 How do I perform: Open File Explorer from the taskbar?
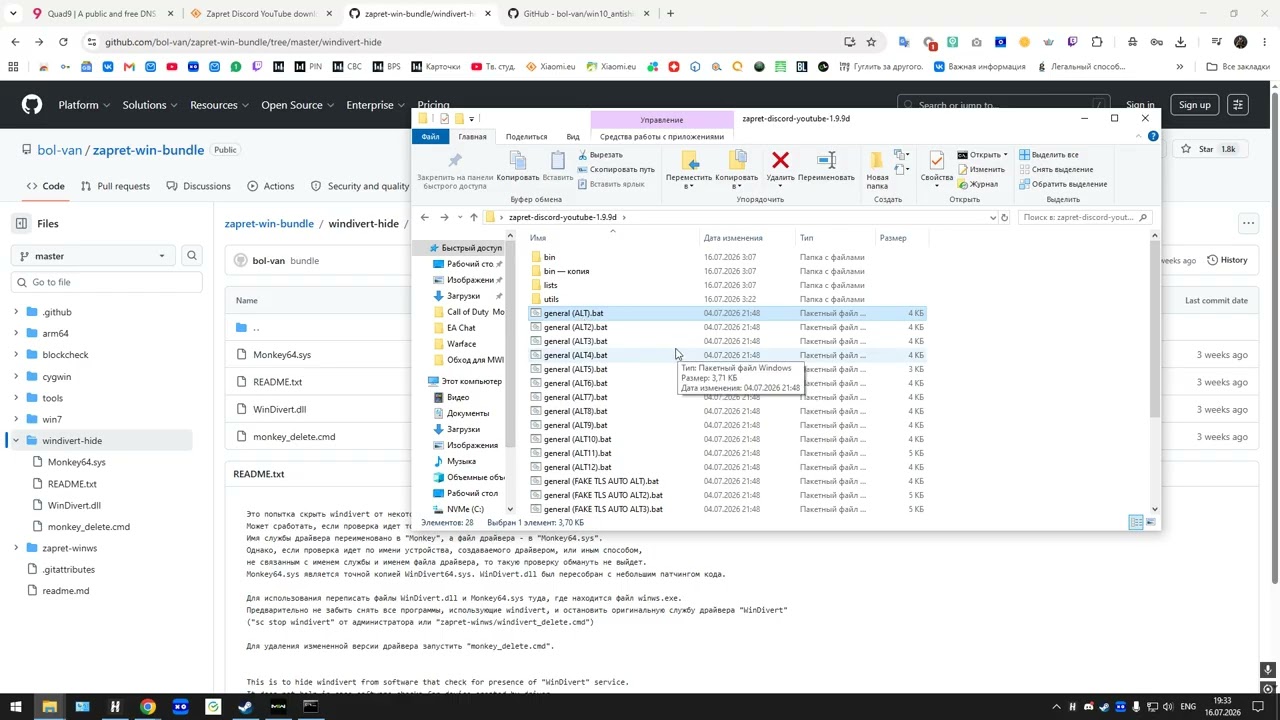(49, 707)
